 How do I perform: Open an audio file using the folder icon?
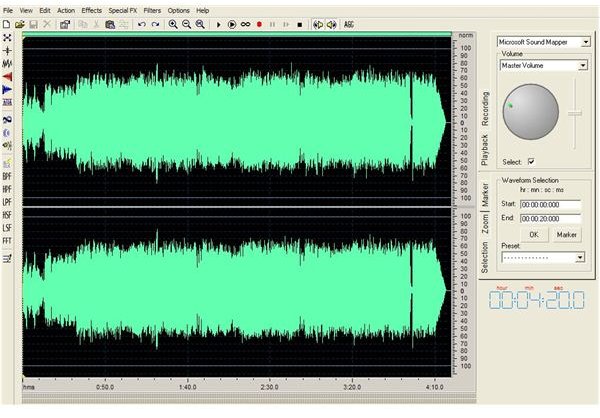point(20,24)
